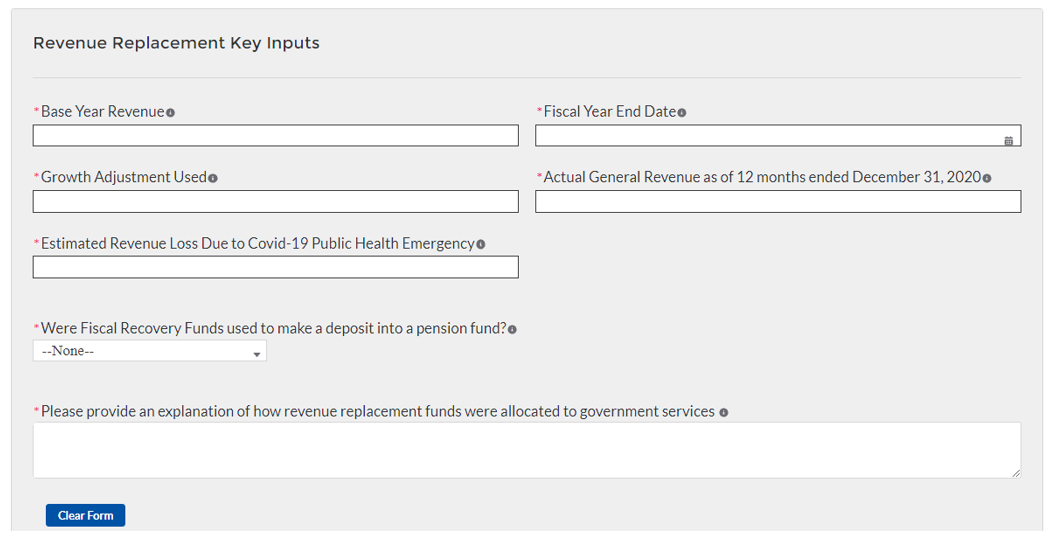
Task: Click info icon beside Fiscal Year End Date
Action: coord(682,113)
